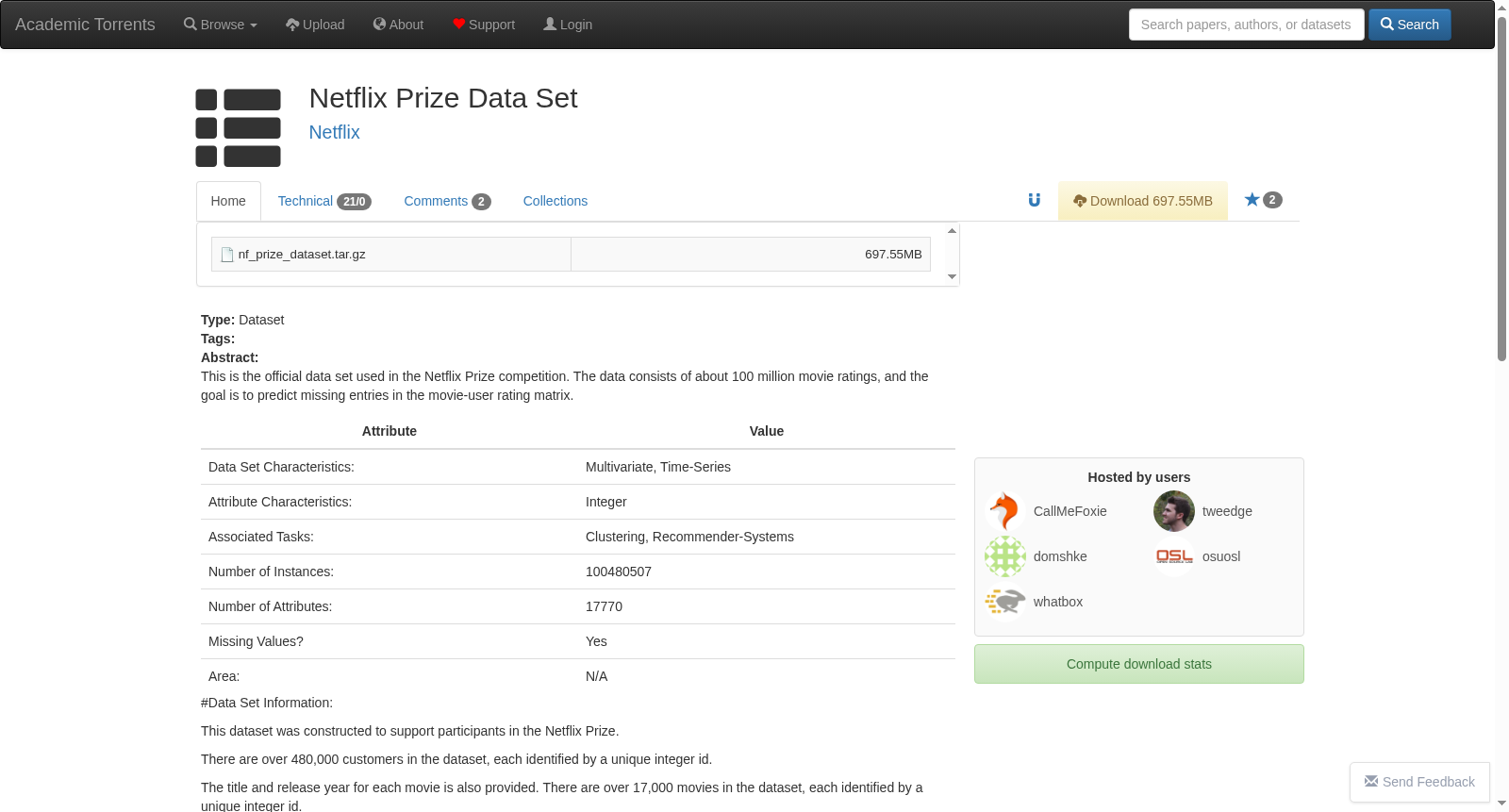Click the bookmark star icon

click(1252, 200)
